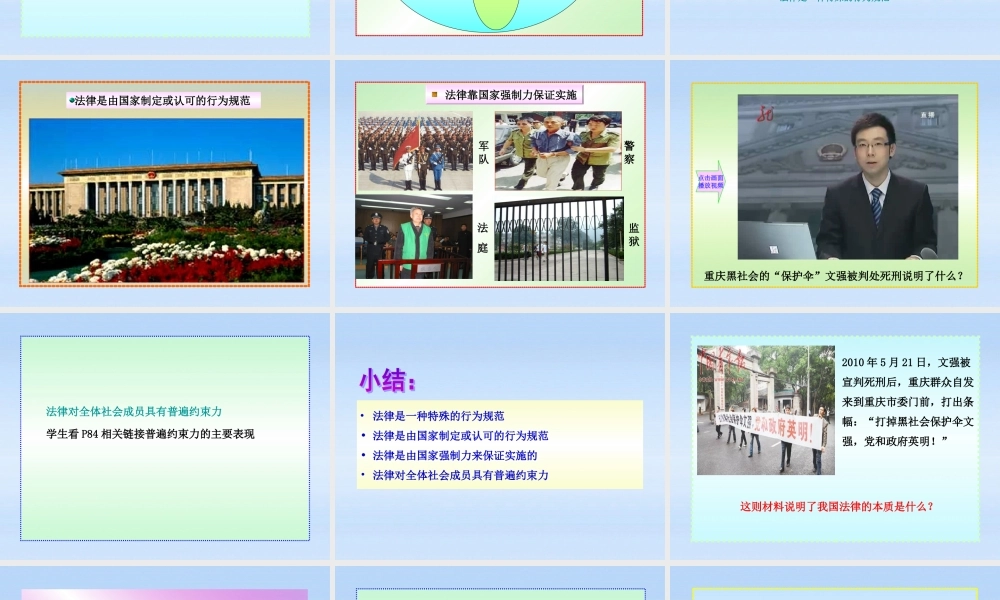Open the 小结 summary slide
The width and height of the screenshot is (1000, 600).
(500, 437)
